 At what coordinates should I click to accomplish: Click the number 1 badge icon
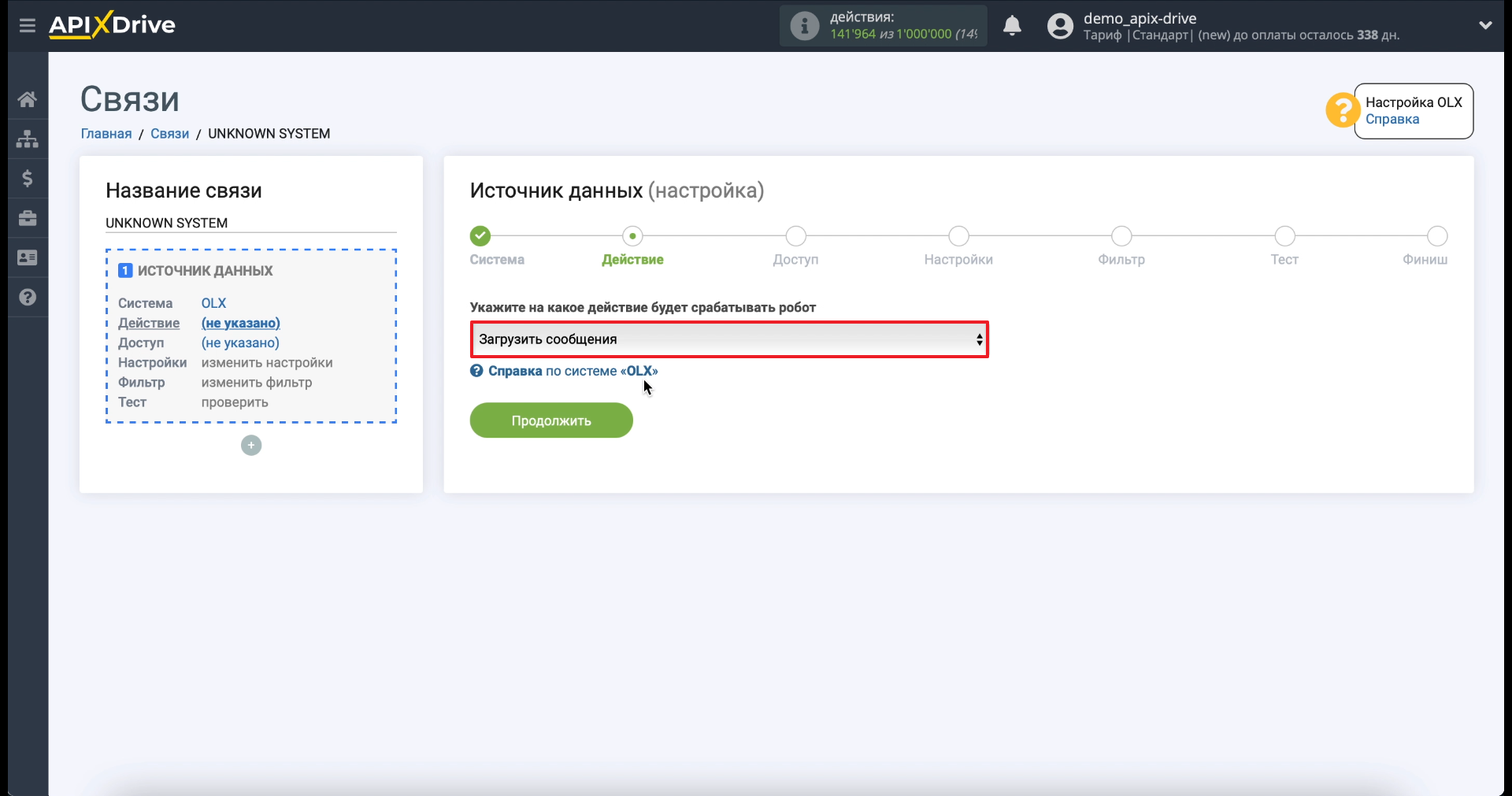[x=125, y=271]
